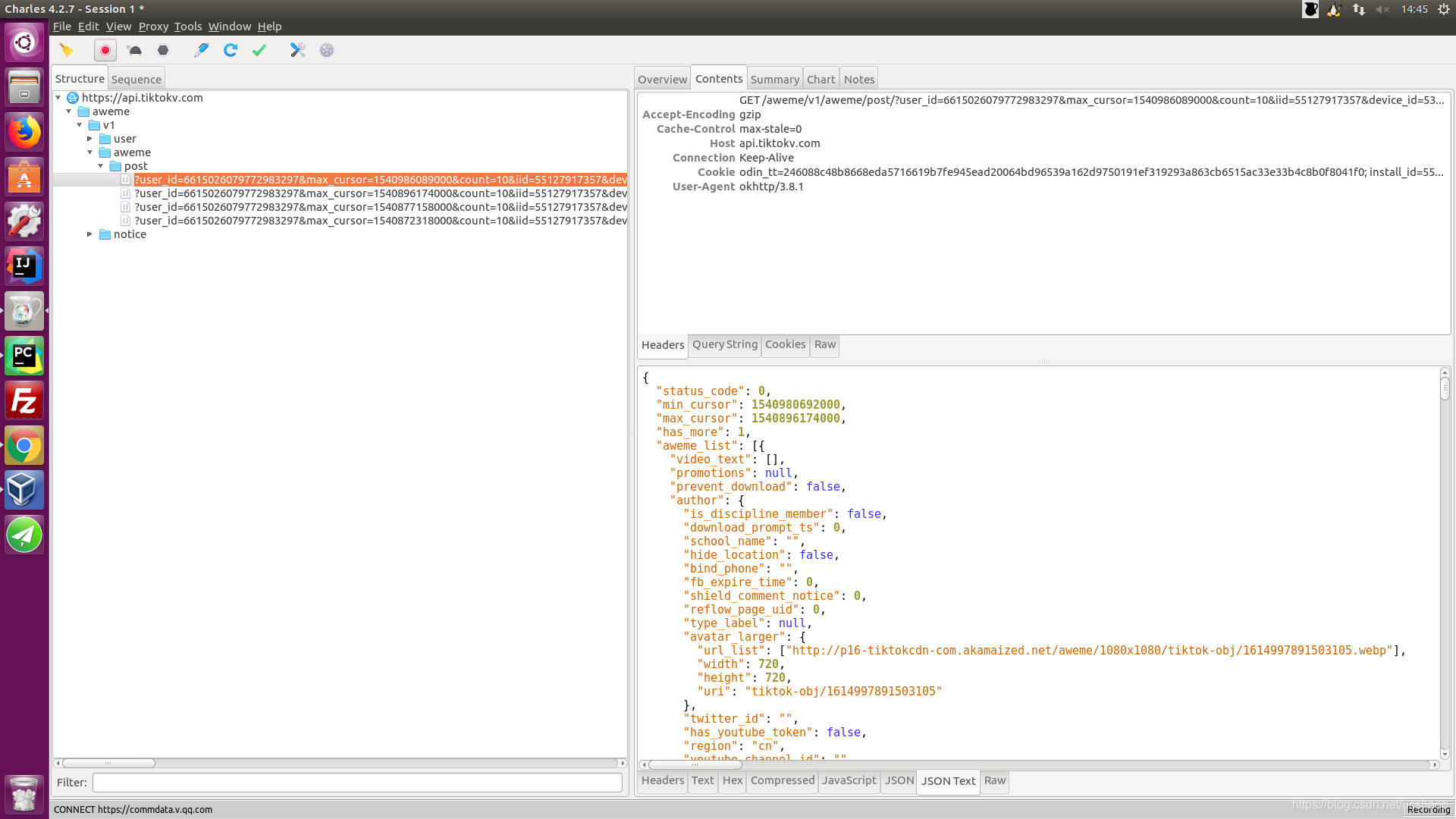Click the compose pen icon
Screen dimensions: 1456x819
(x=201, y=50)
